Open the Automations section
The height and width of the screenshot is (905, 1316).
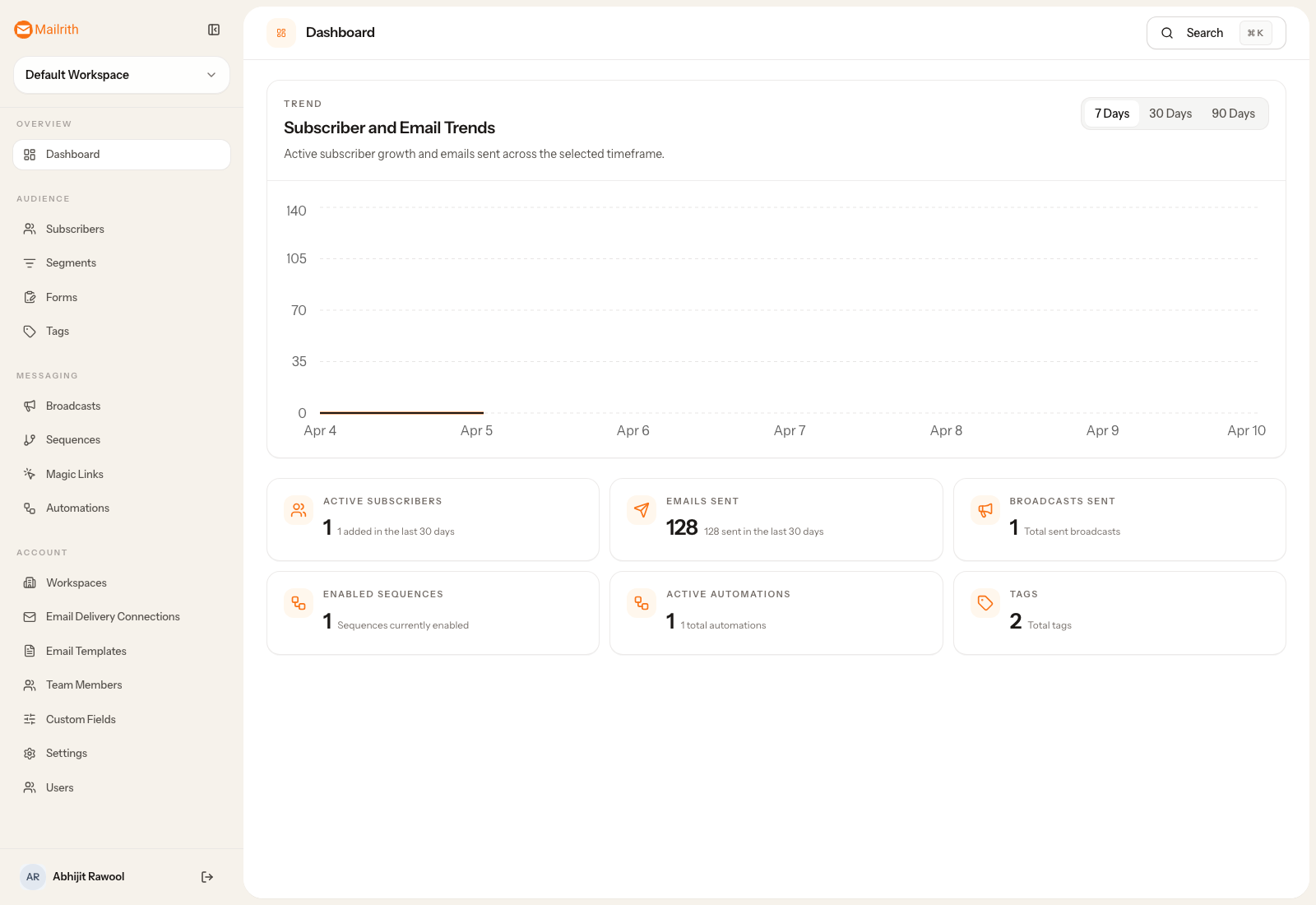[x=76, y=508]
